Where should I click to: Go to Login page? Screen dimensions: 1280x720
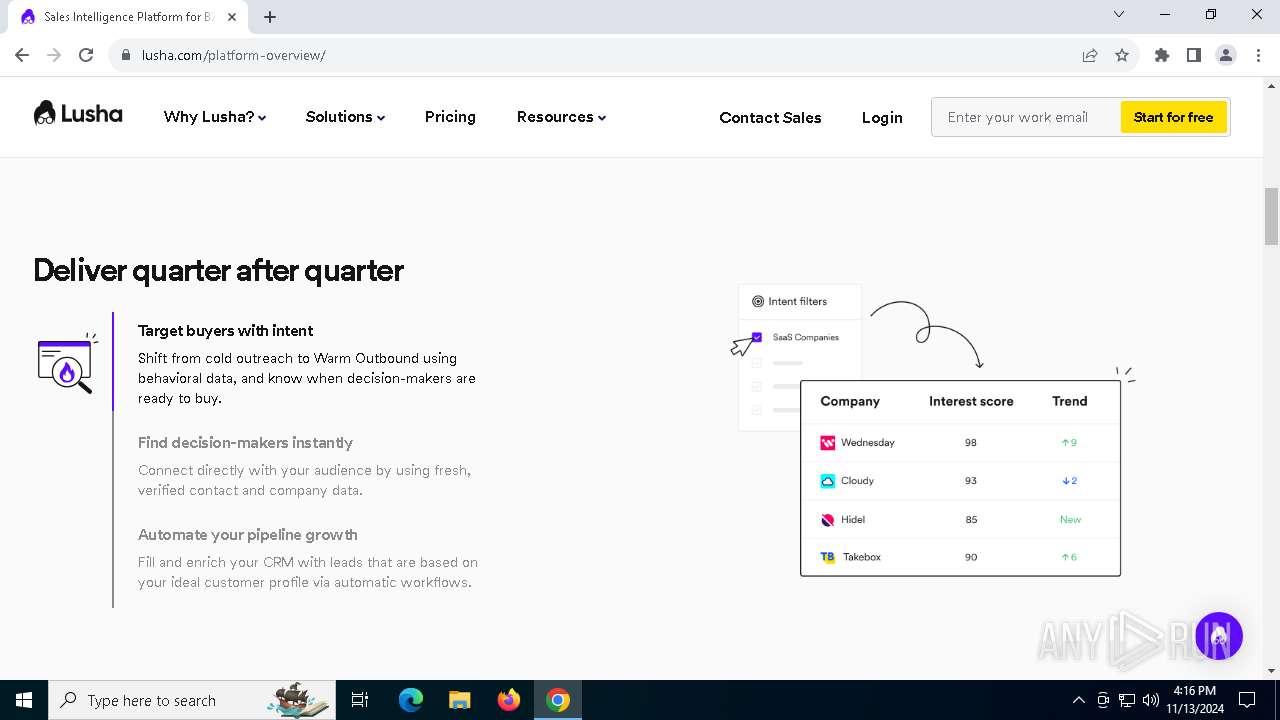coord(882,117)
